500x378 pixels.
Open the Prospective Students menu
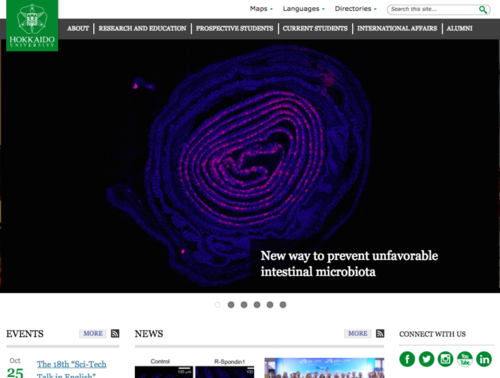point(234,28)
